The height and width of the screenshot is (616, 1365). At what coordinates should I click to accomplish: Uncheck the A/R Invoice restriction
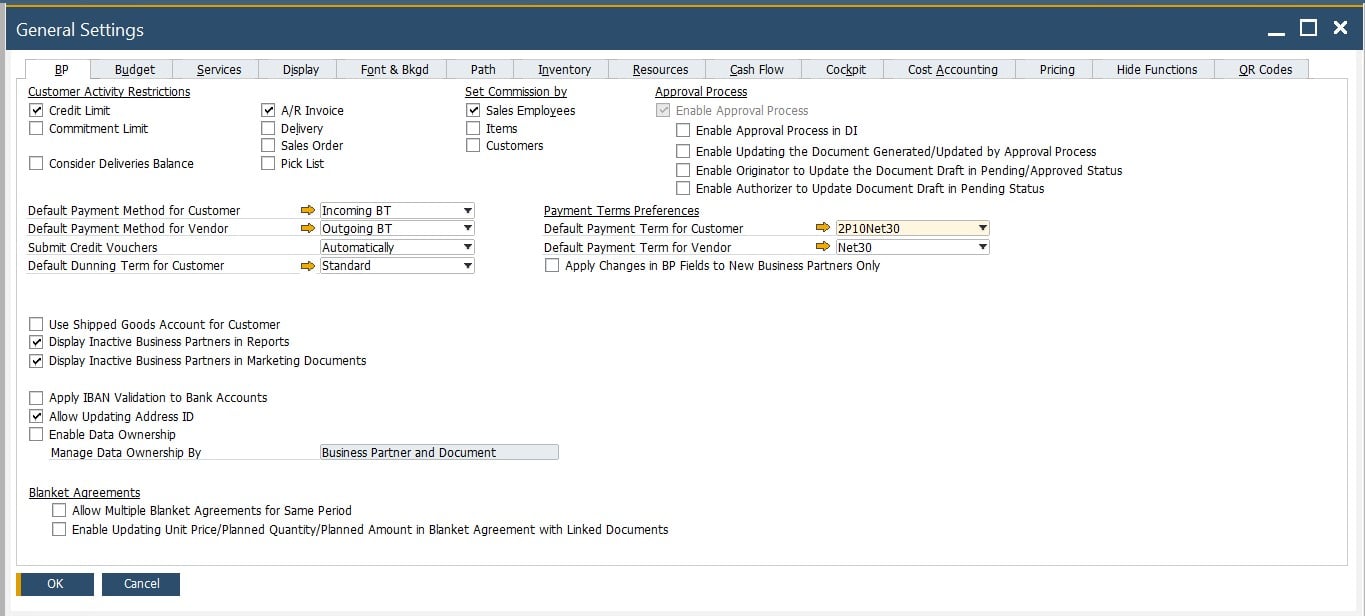pyautogui.click(x=268, y=111)
